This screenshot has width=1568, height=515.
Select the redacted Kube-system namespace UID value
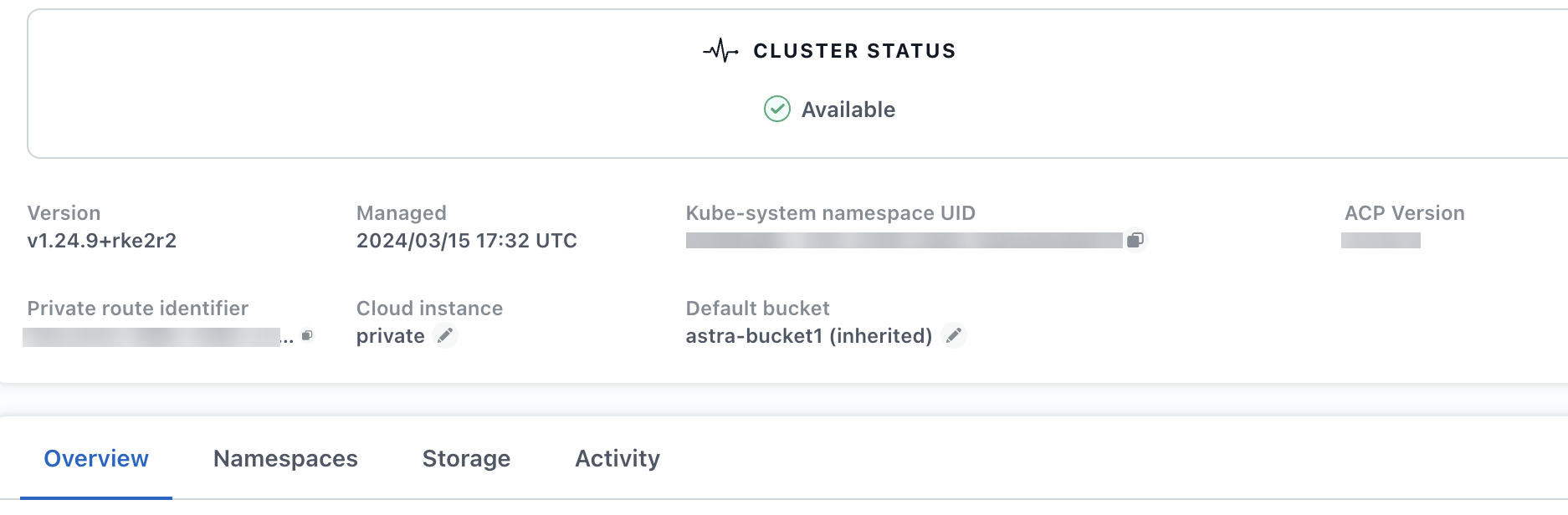pos(904,241)
